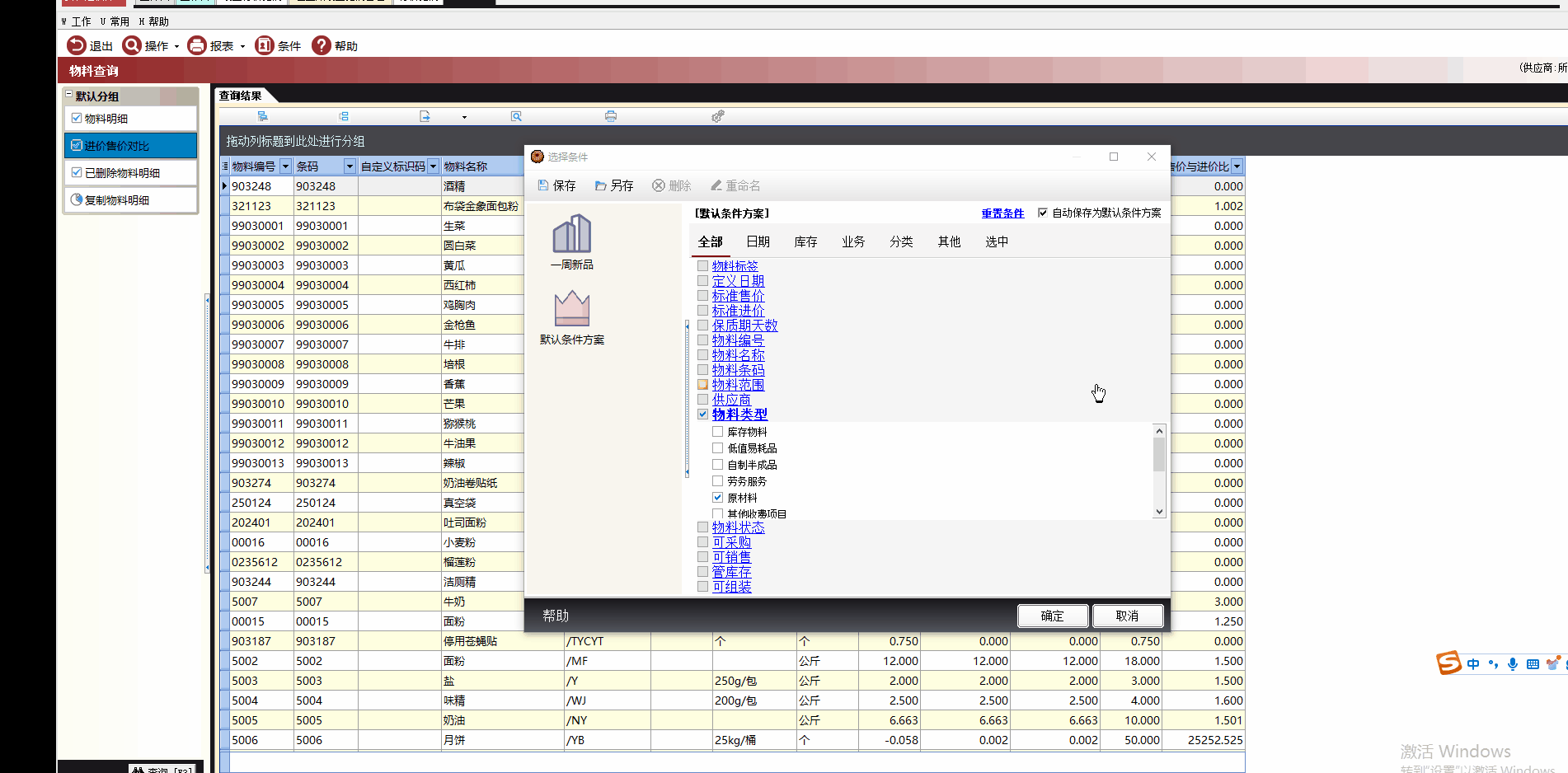This screenshot has width=1568, height=773.
Task: Click the expand-all-groups icon in query results toolbar
Action: 262,116
